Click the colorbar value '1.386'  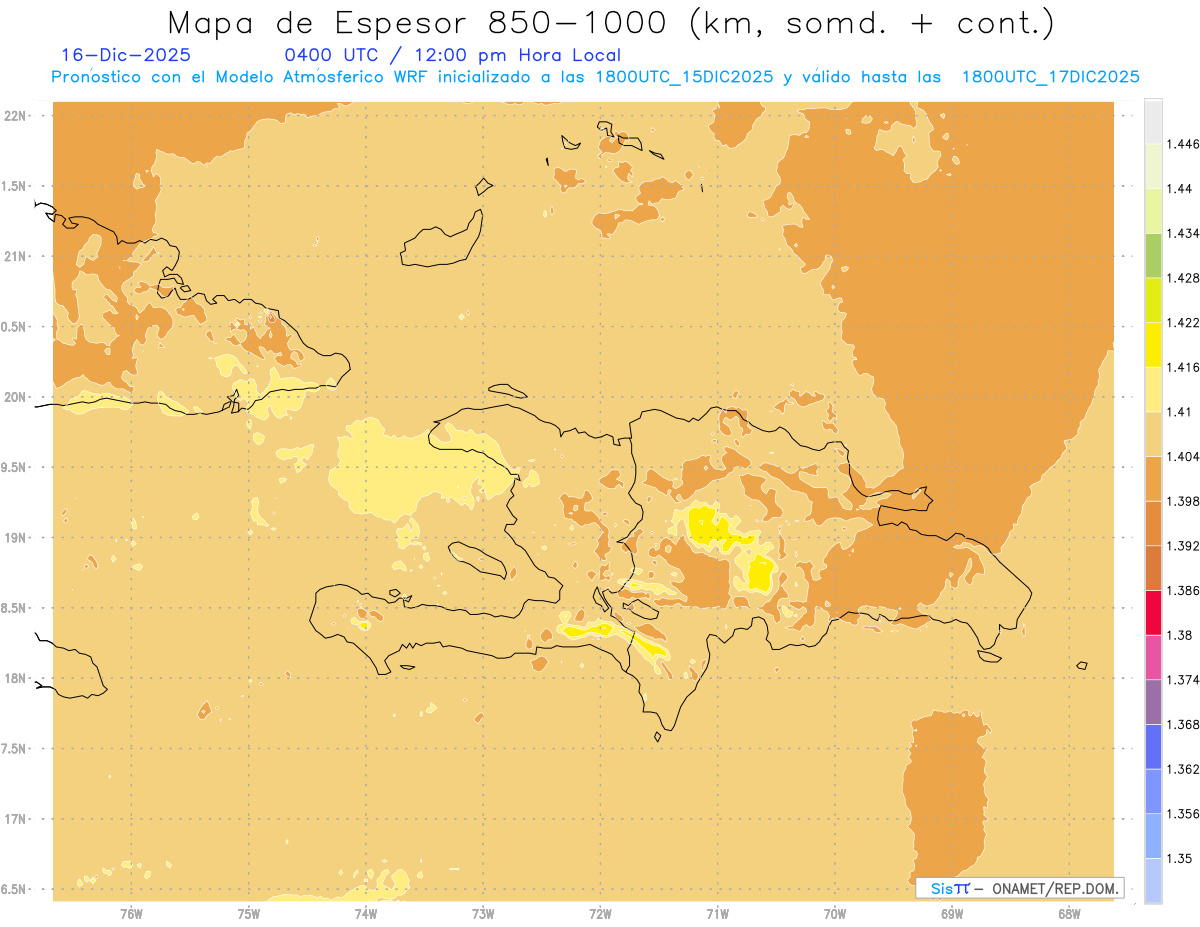(x=1183, y=590)
